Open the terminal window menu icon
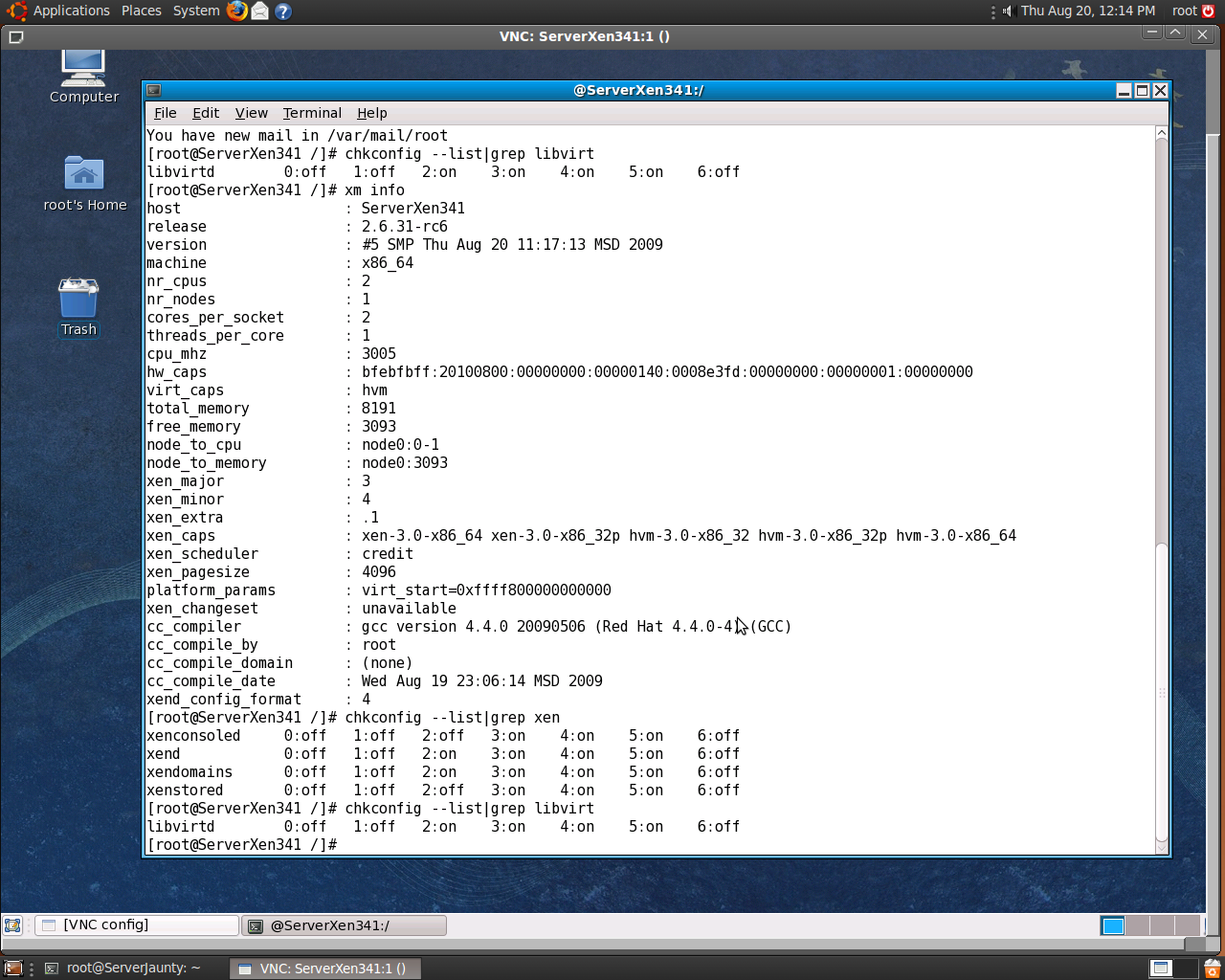Image resolution: width=1225 pixels, height=980 pixels. (x=153, y=90)
